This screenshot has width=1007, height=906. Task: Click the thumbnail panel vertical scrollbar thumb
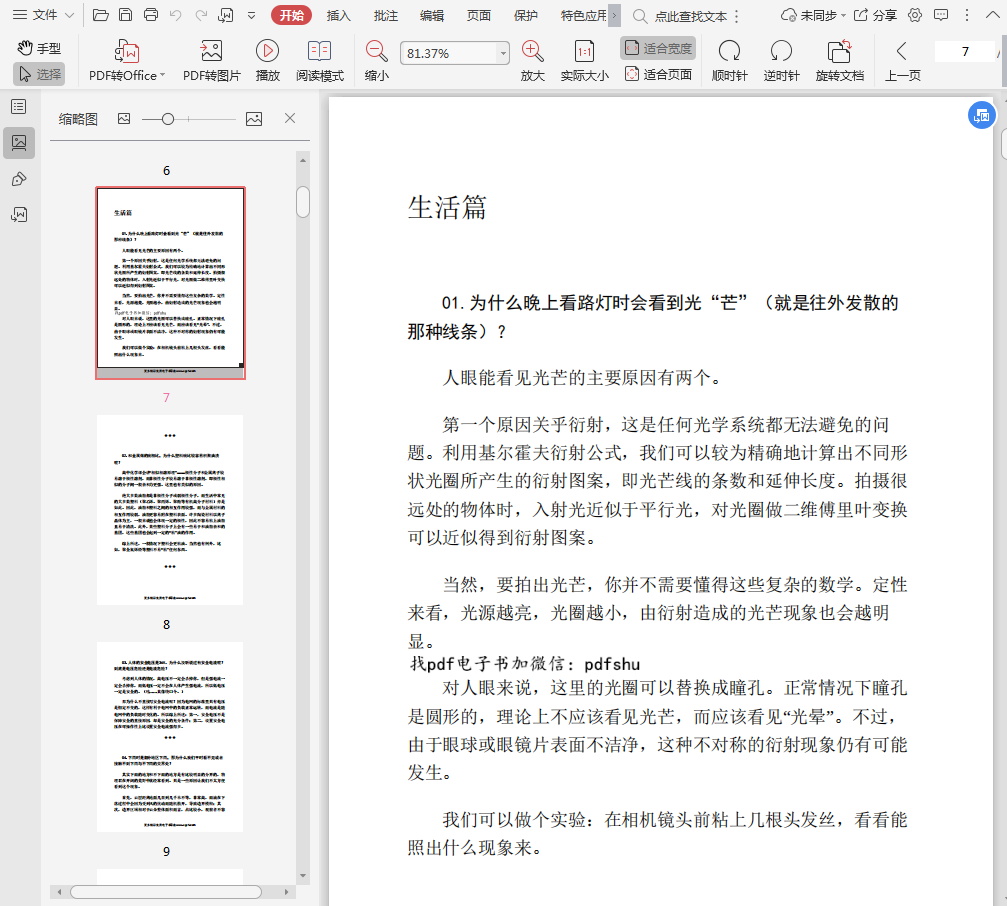[x=302, y=202]
